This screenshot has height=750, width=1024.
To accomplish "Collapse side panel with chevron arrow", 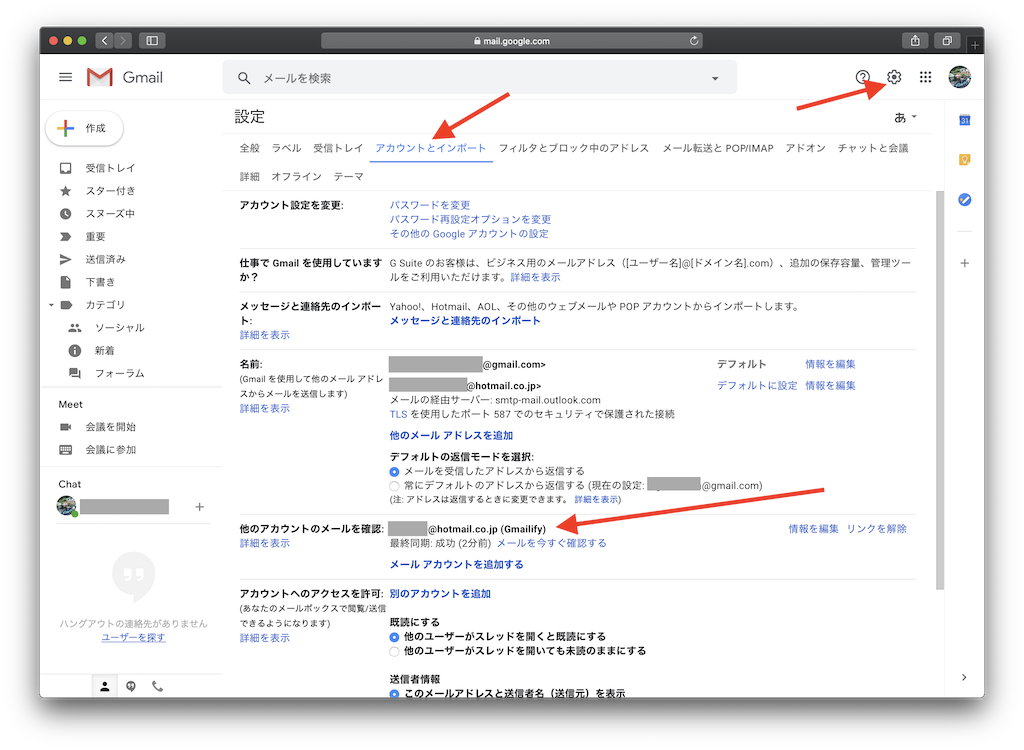I will [964, 677].
